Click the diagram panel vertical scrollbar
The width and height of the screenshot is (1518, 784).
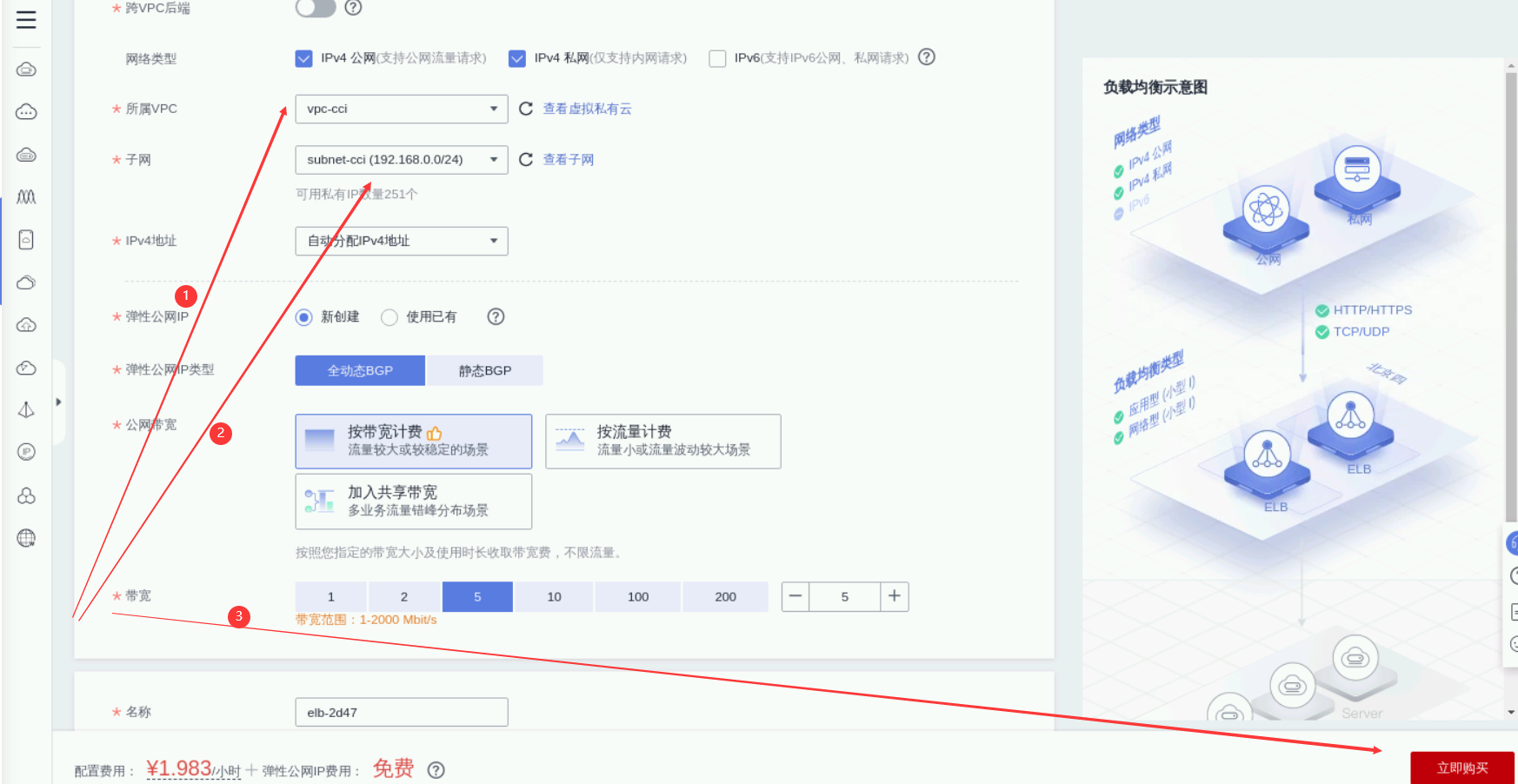point(1511,296)
